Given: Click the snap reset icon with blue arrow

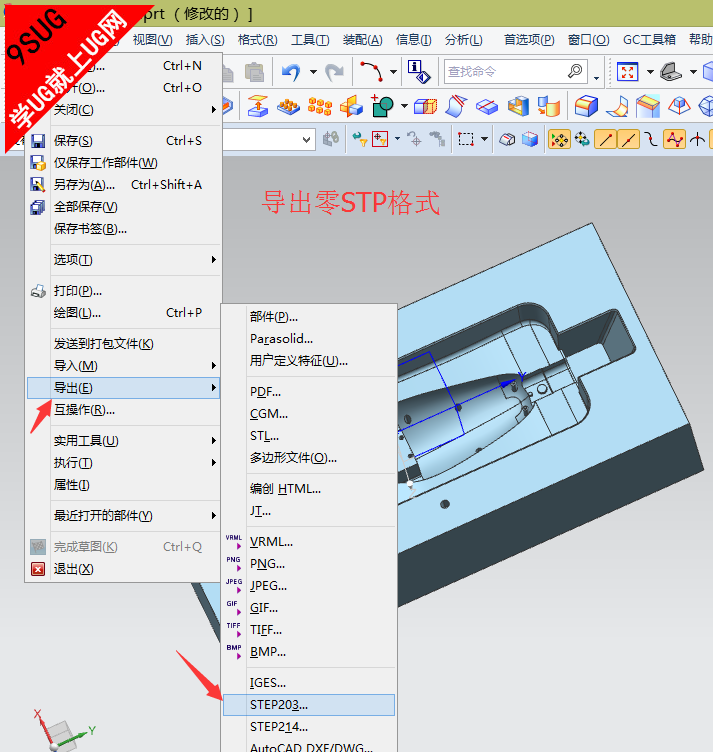Looking at the screenshot, I should coord(582,140).
